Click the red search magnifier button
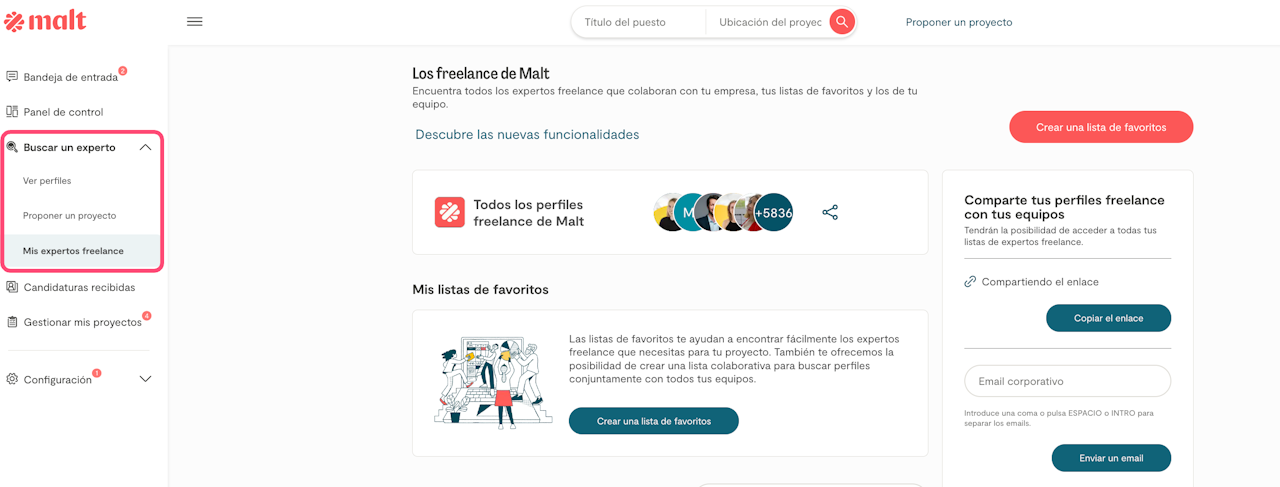The image size is (1280, 487). (842, 22)
